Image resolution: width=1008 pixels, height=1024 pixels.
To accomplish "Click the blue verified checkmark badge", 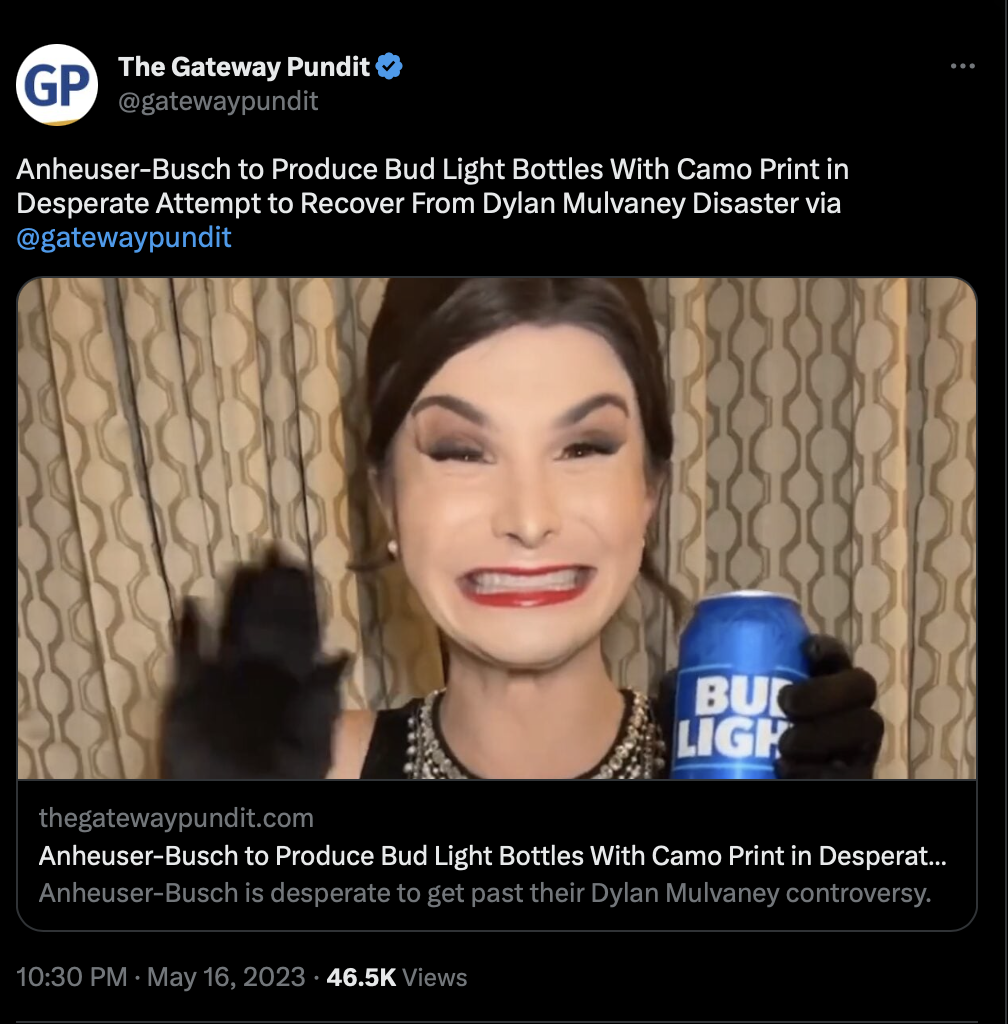I will tap(389, 67).
